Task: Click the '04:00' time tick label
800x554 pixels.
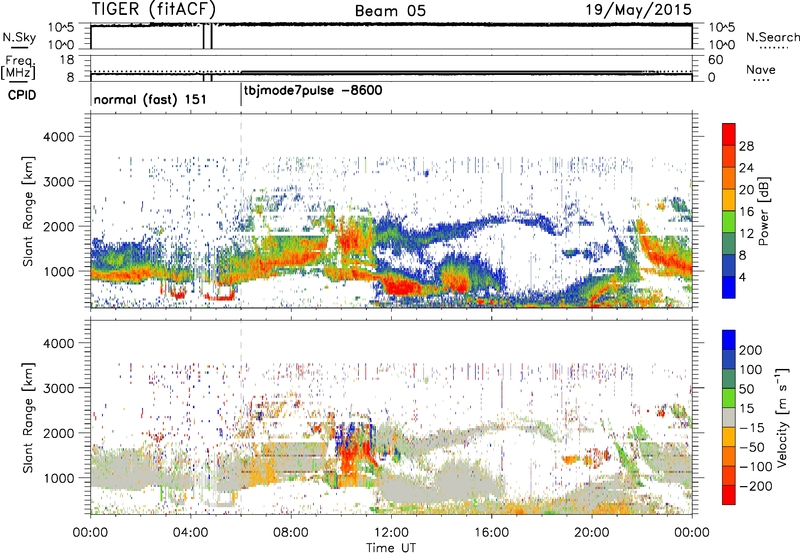Action: (x=191, y=533)
